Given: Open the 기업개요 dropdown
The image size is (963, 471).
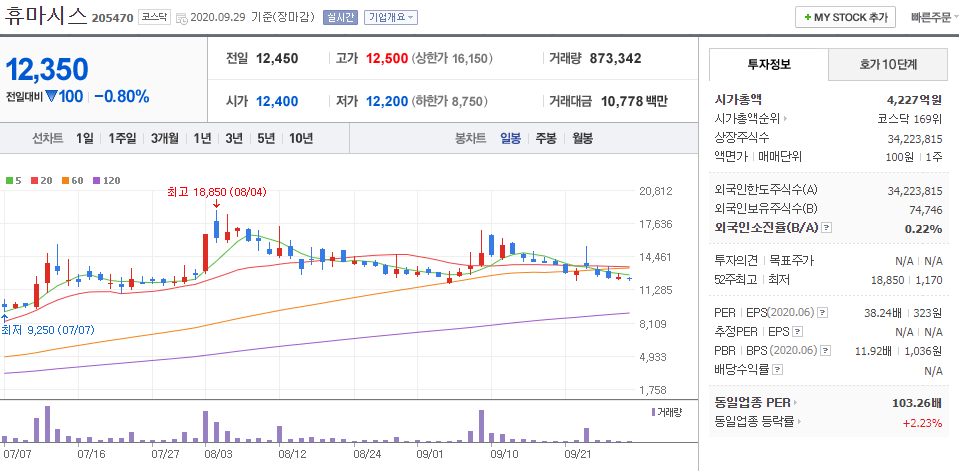Looking at the screenshot, I should (x=391, y=17).
